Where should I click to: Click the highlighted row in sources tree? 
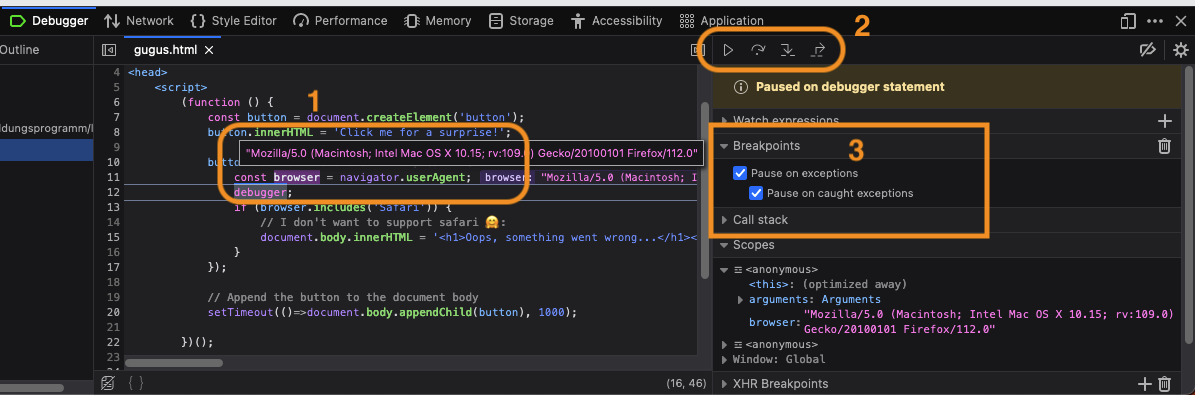pos(46,150)
